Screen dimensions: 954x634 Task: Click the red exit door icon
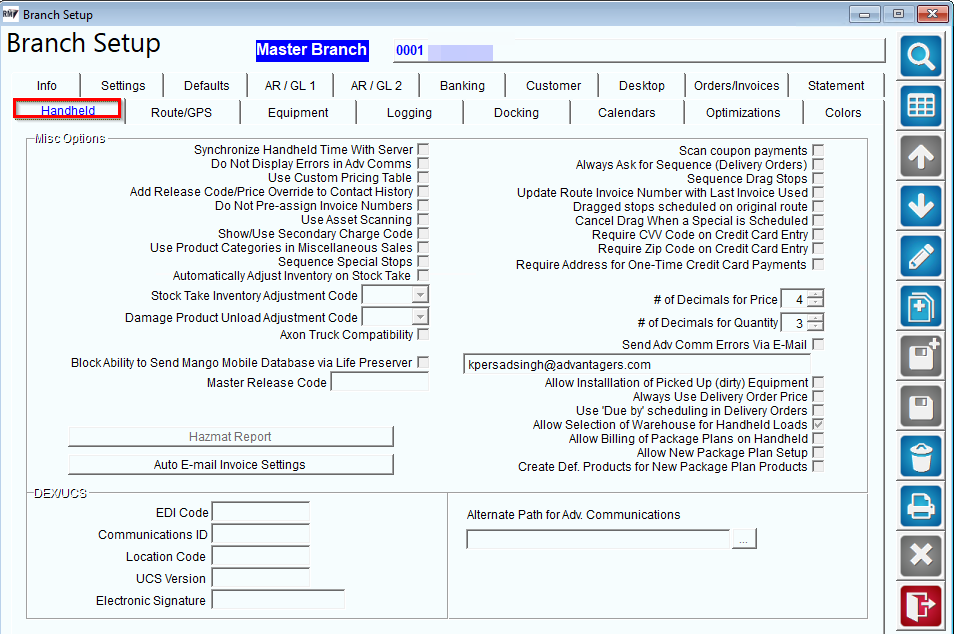point(921,605)
